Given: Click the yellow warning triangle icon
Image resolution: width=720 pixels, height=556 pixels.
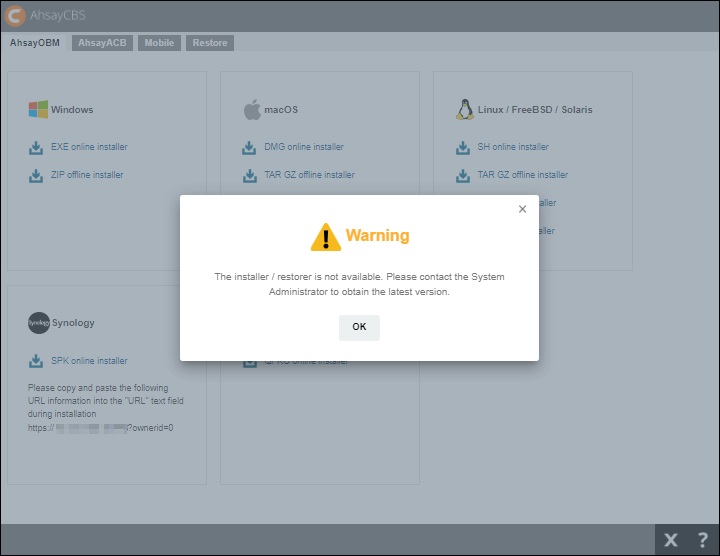Looking at the screenshot, I should coord(326,237).
